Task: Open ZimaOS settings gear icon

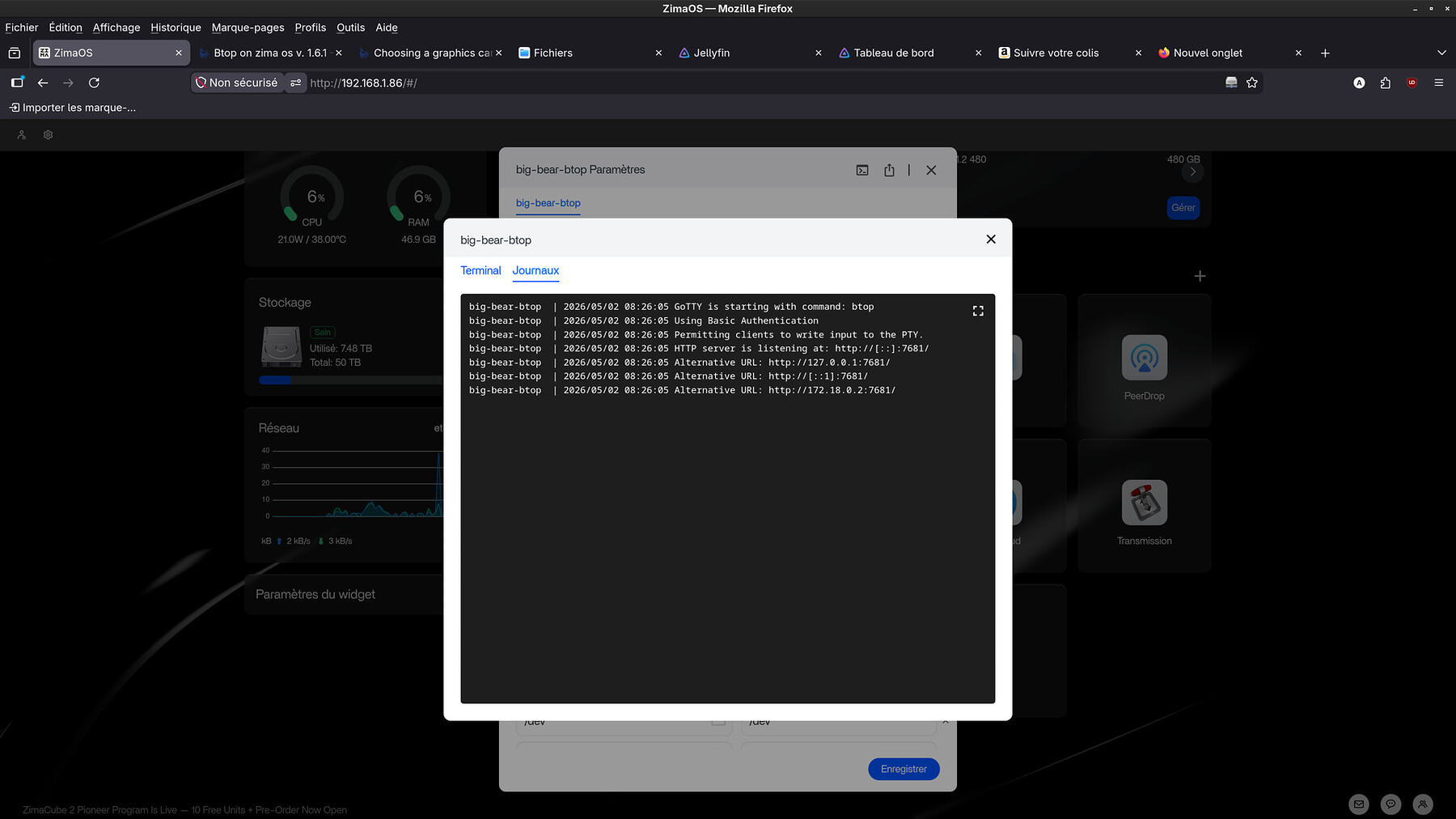Action: click(48, 135)
